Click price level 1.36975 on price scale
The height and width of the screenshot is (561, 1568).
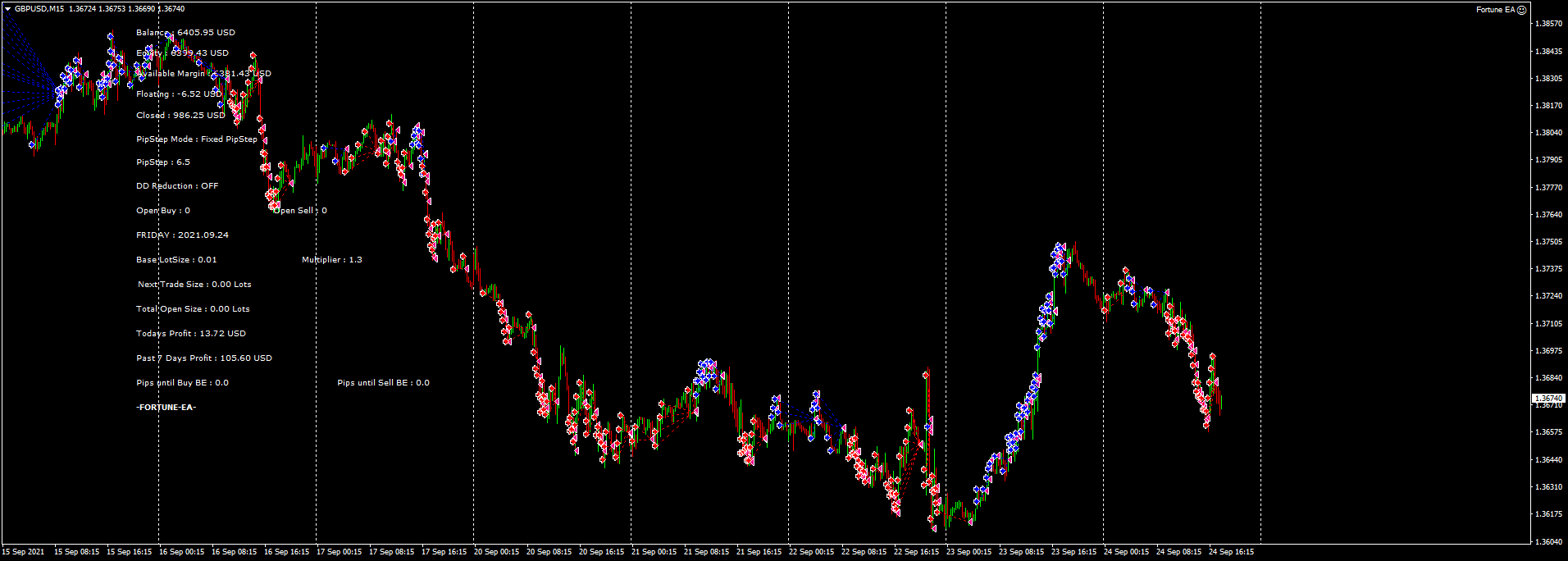point(1548,351)
